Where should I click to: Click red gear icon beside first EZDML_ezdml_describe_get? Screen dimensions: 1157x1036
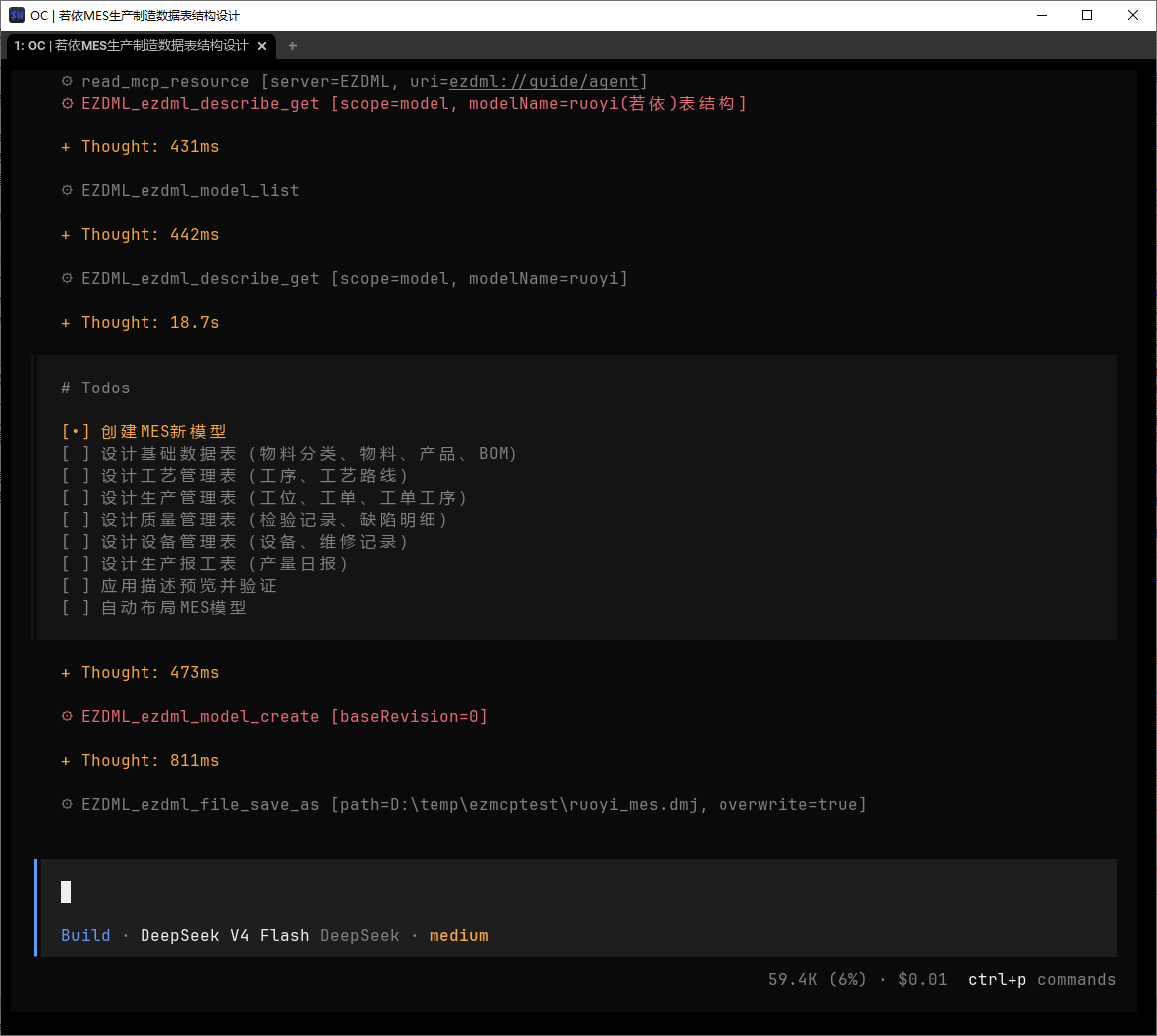point(67,104)
